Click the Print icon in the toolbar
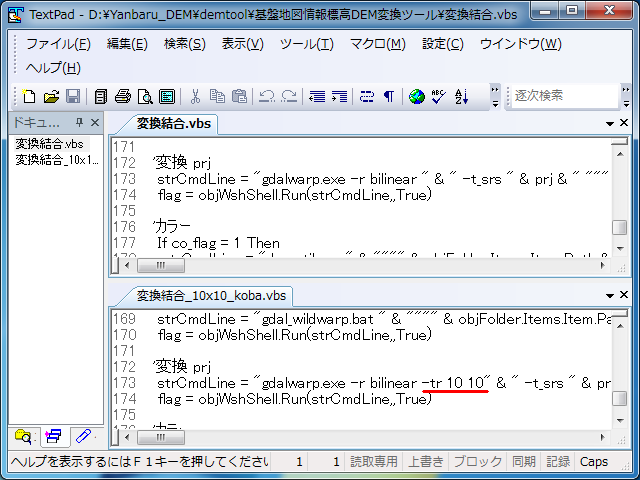Viewport: 640px width, 480px height. click(123, 96)
